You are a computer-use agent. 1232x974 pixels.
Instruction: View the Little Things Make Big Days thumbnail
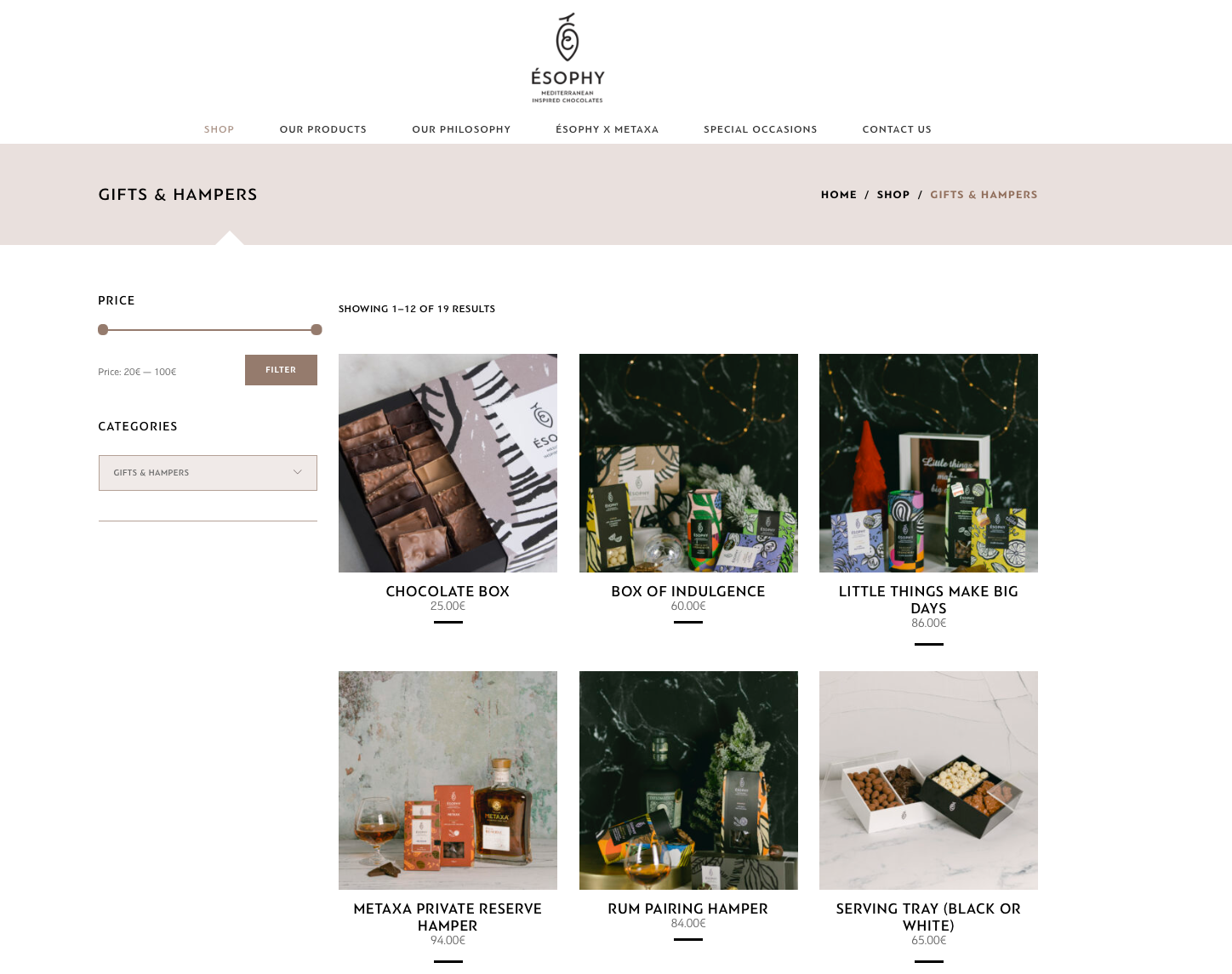click(928, 463)
